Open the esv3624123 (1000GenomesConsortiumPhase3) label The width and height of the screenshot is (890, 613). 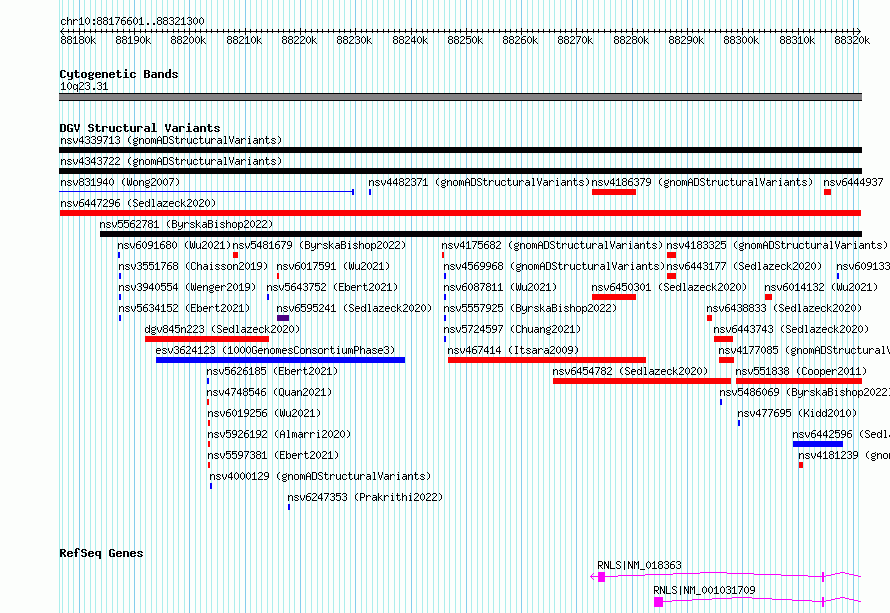pyautogui.click(x=275, y=350)
